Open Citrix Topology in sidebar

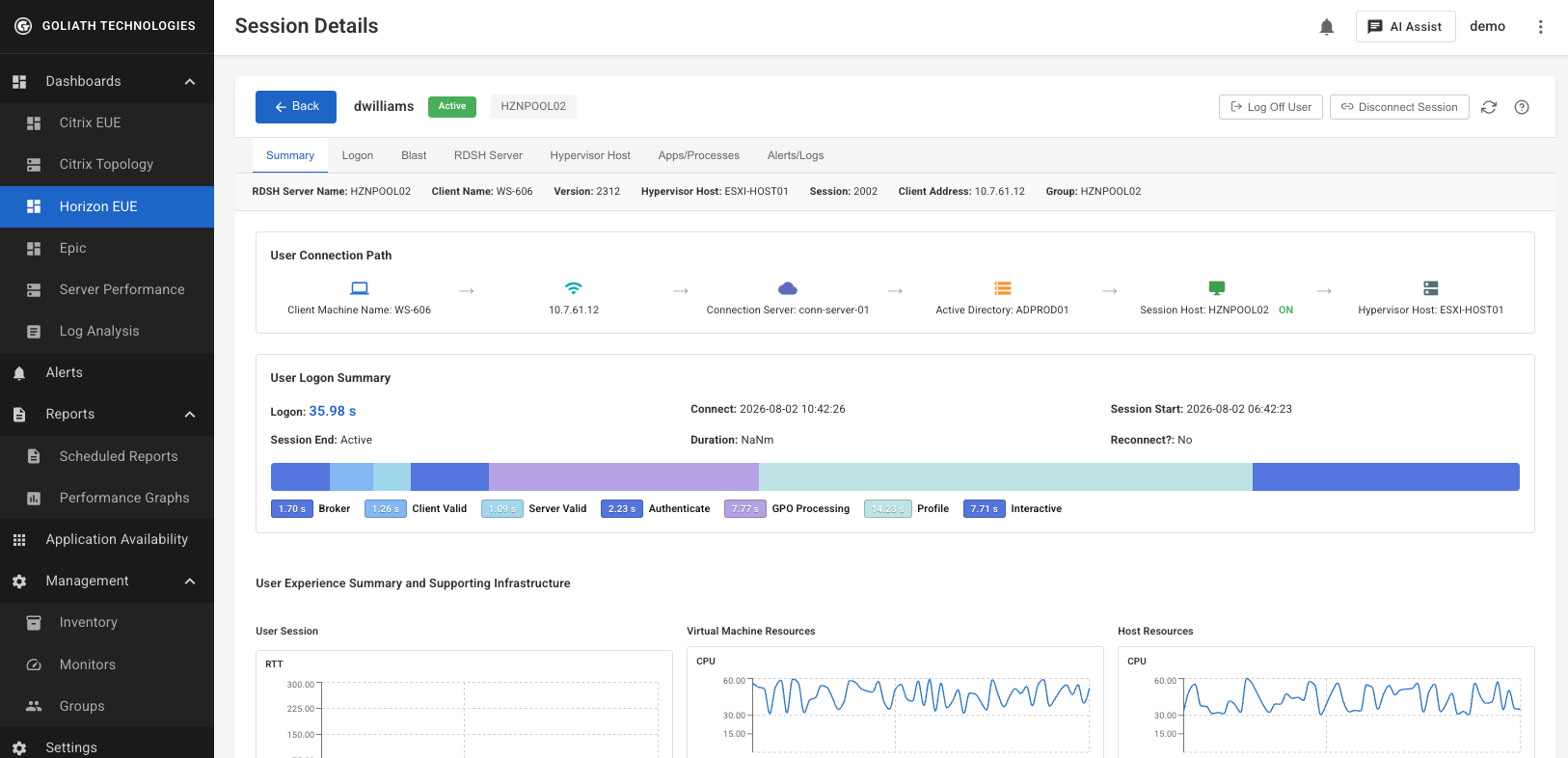point(107,165)
